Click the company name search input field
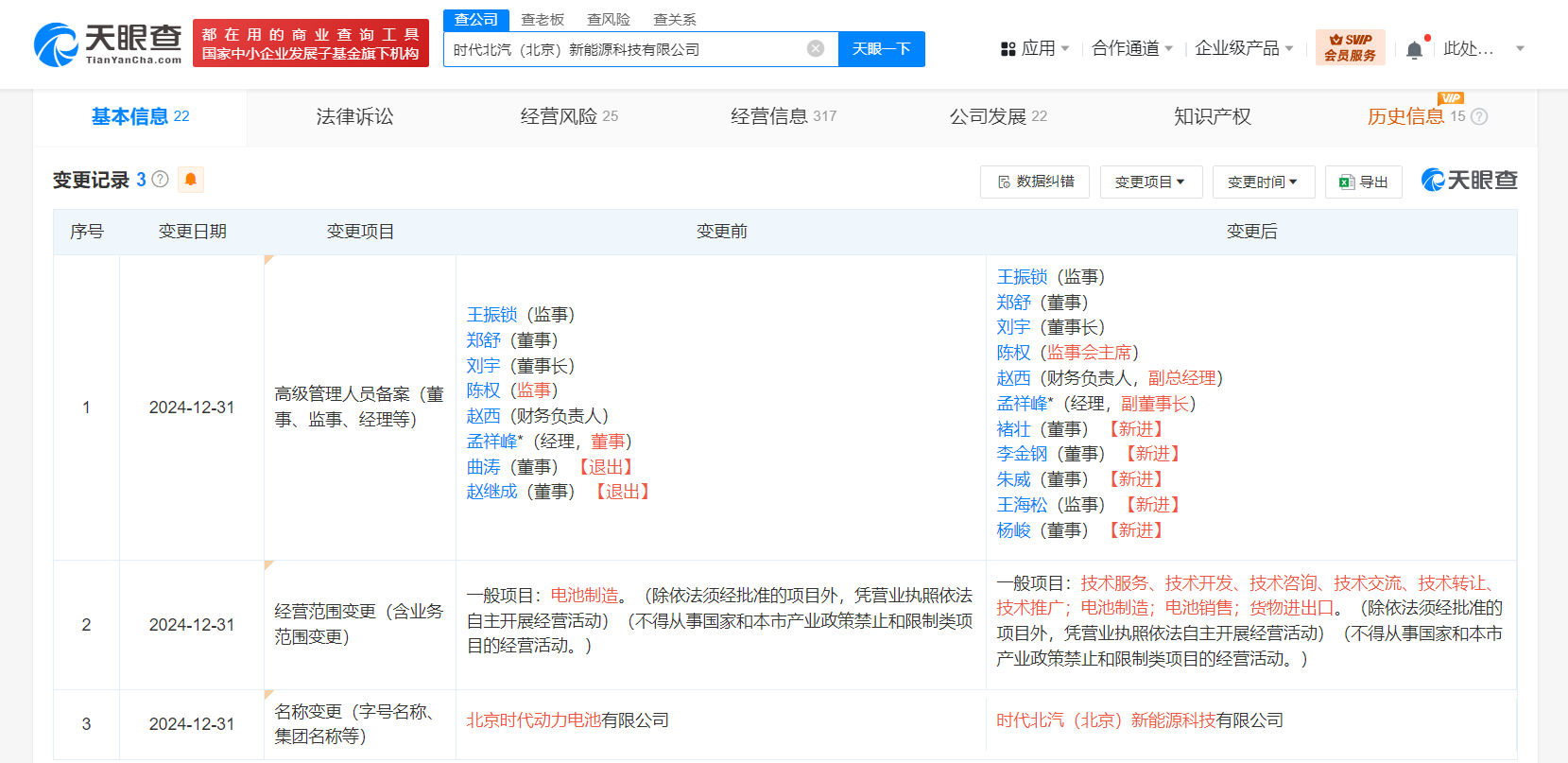This screenshot has height=763, width=1568. (x=628, y=49)
